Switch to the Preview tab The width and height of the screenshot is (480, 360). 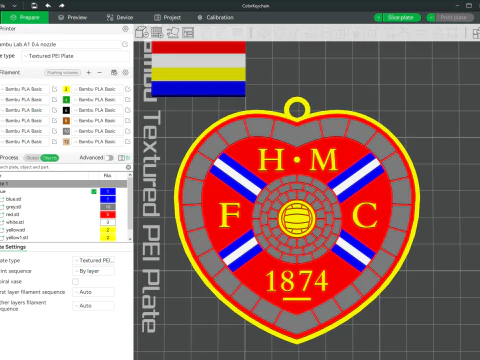72,17
